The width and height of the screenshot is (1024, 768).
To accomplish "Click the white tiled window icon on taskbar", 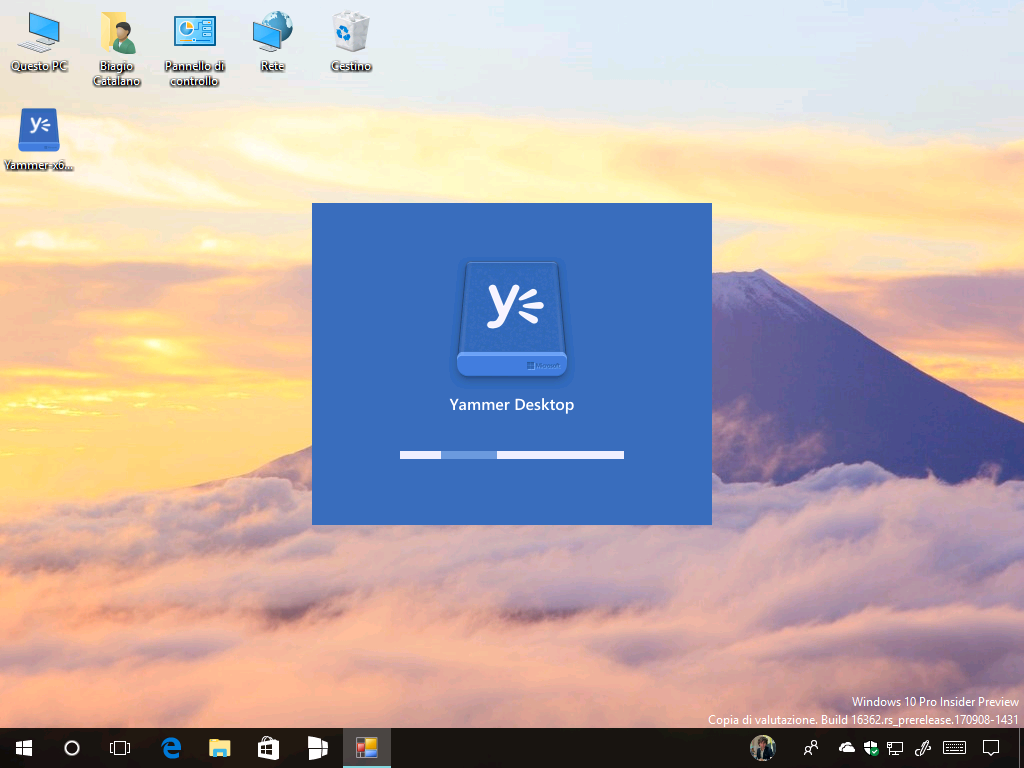I will (317, 748).
